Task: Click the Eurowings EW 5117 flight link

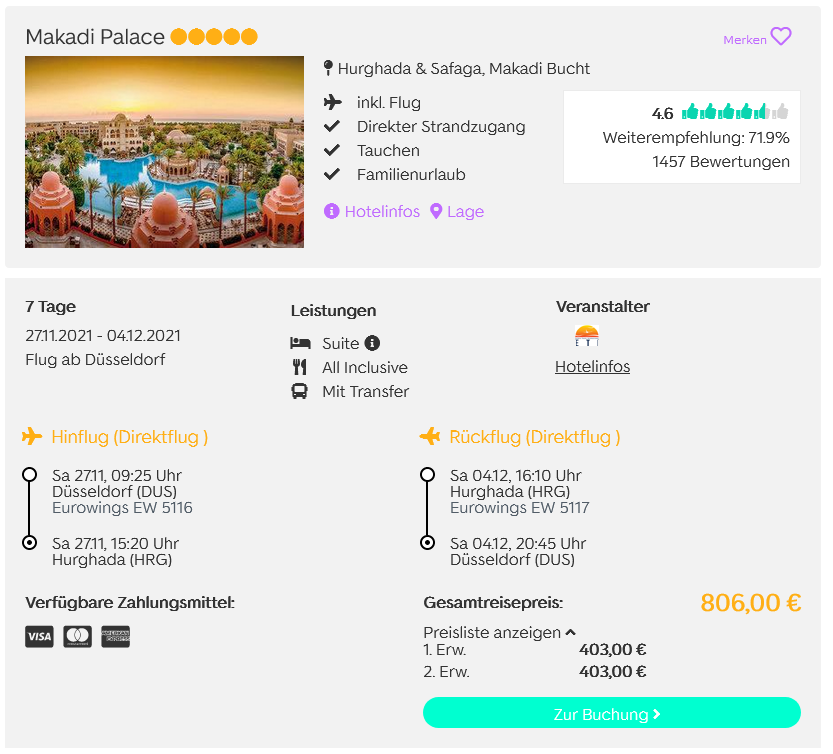Action: (520, 508)
